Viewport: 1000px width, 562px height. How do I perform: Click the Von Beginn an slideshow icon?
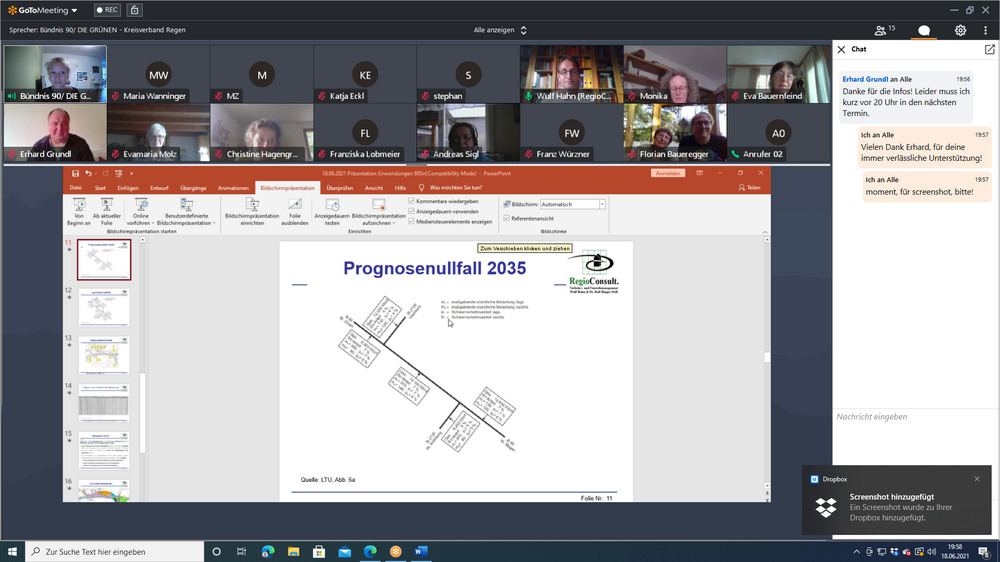(79, 205)
